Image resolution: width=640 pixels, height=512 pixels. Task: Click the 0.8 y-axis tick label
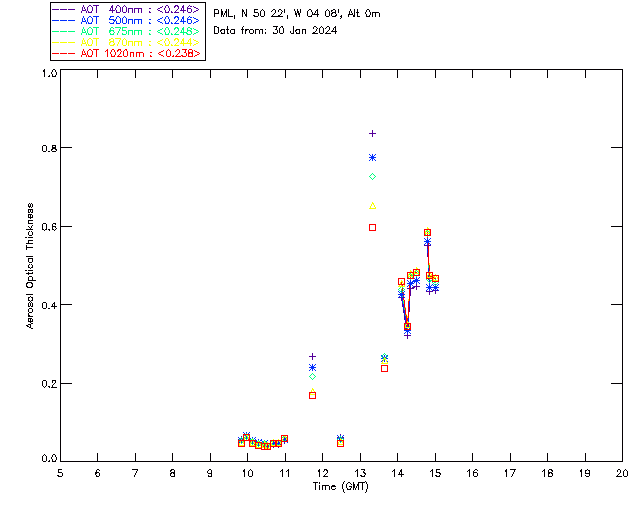[x=49, y=148]
